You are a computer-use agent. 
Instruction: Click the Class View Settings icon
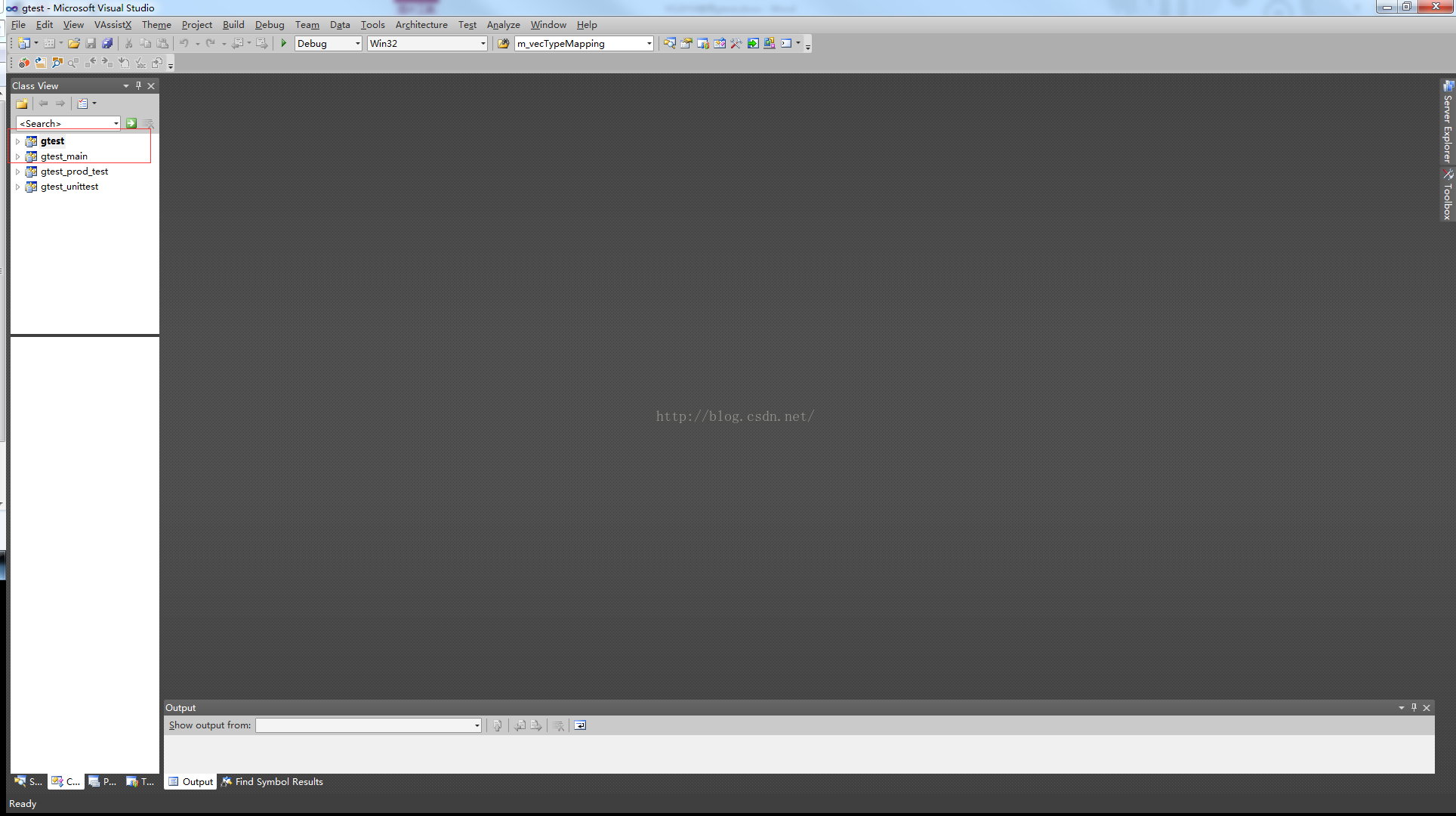coord(83,104)
